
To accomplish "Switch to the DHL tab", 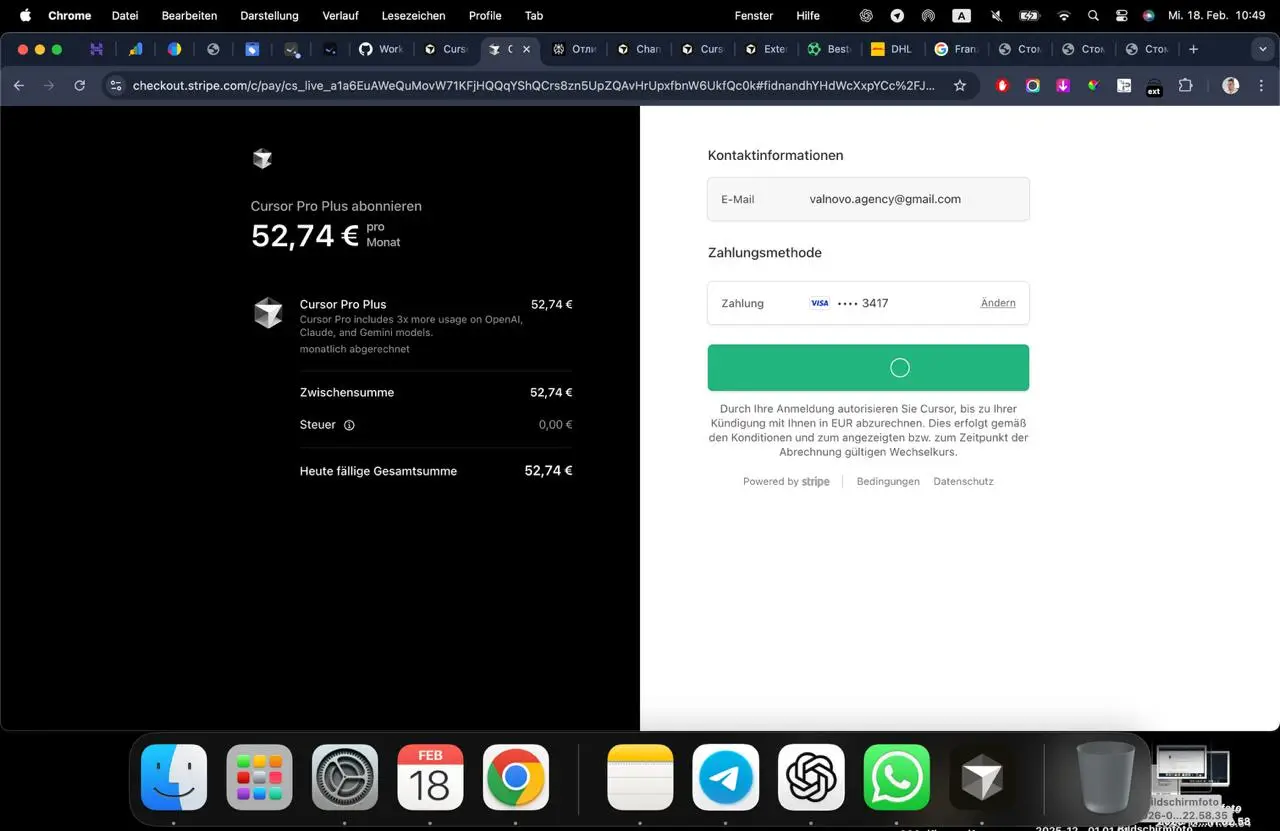I will [x=890, y=48].
